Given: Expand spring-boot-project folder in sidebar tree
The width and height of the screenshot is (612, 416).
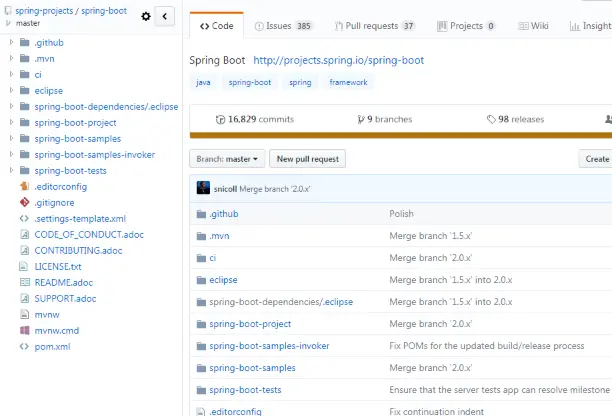Looking at the screenshot, I should [11, 122].
